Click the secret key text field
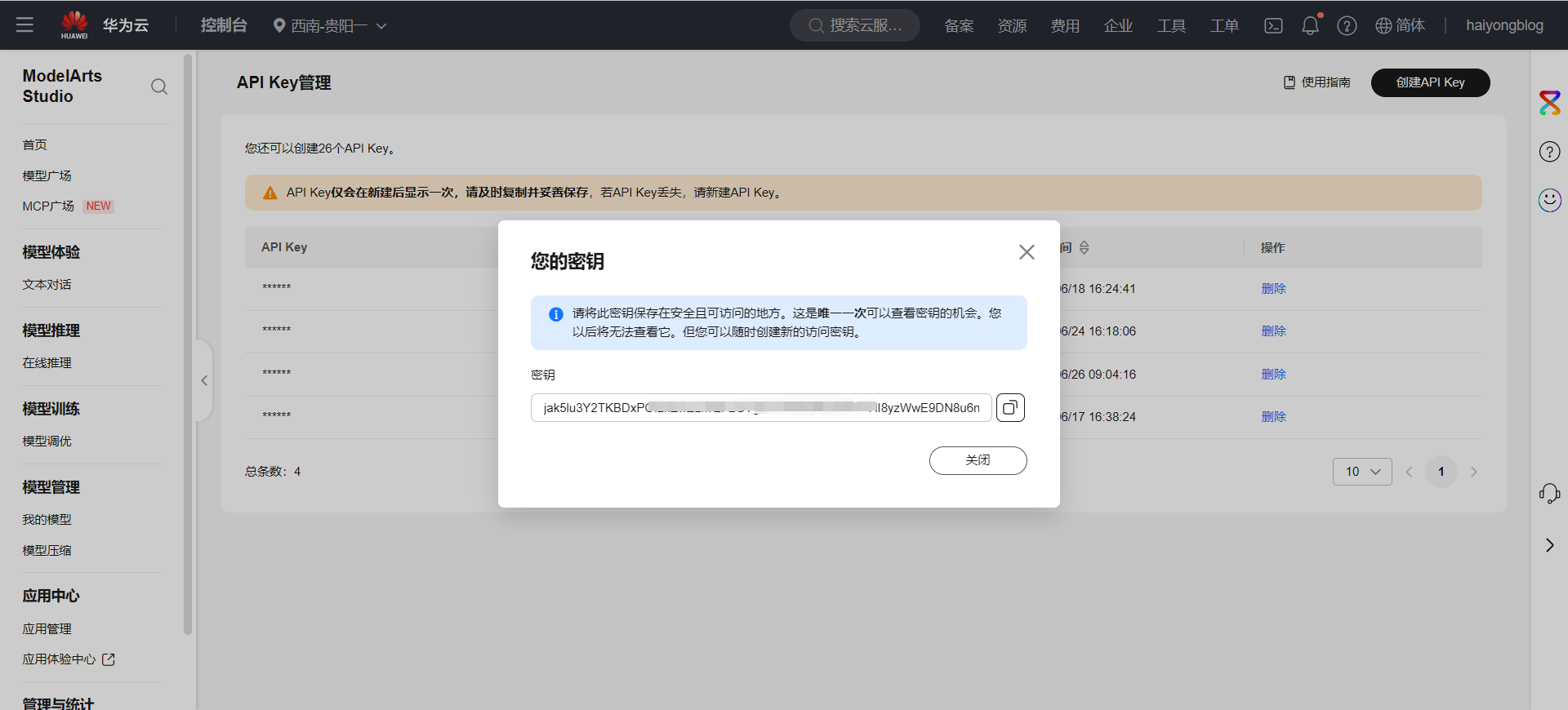 (761, 407)
